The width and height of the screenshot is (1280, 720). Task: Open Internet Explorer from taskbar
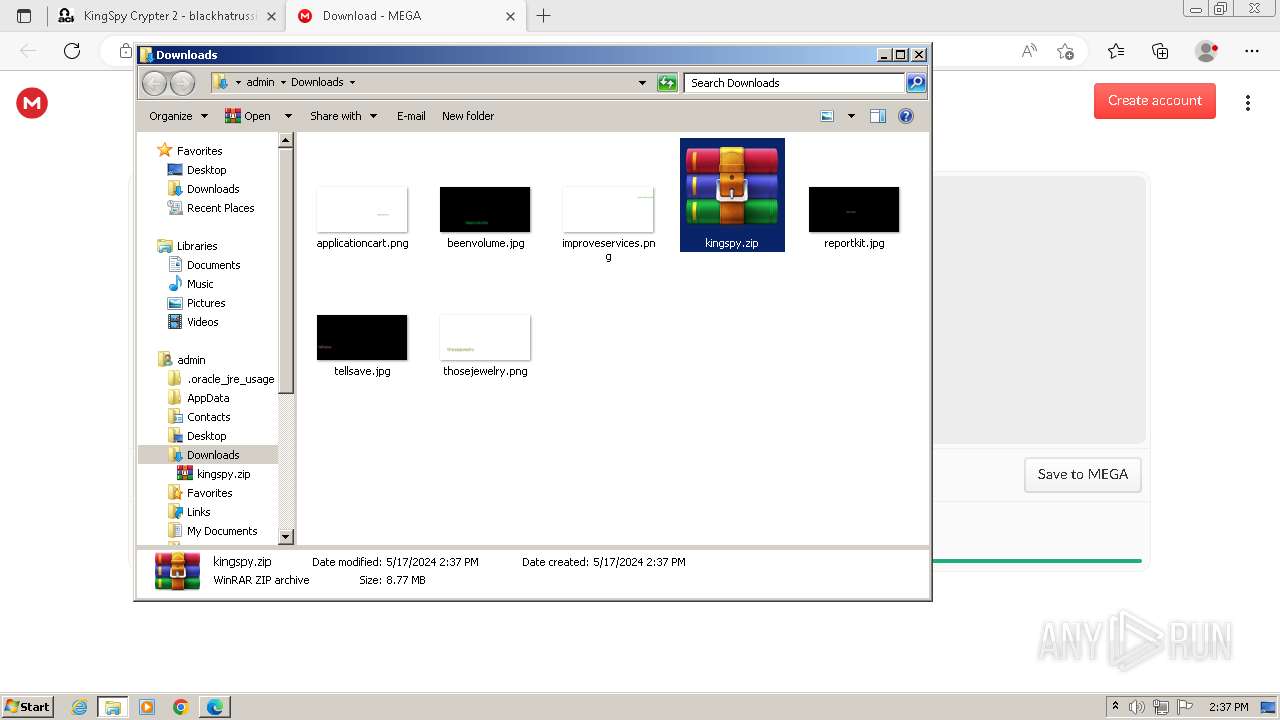pos(79,707)
